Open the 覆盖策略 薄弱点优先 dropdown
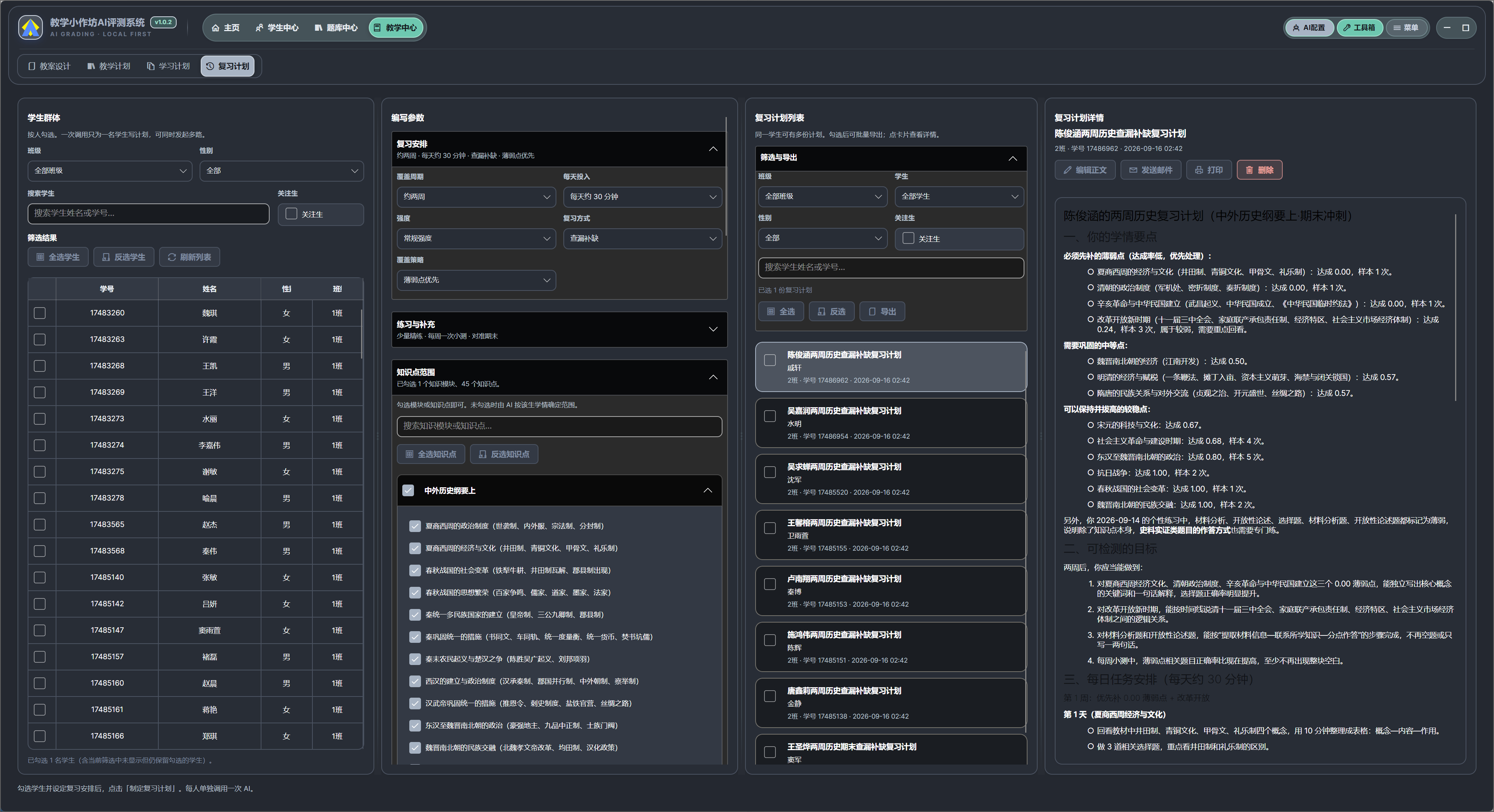Viewport: 1494px width, 812px height. pos(476,280)
